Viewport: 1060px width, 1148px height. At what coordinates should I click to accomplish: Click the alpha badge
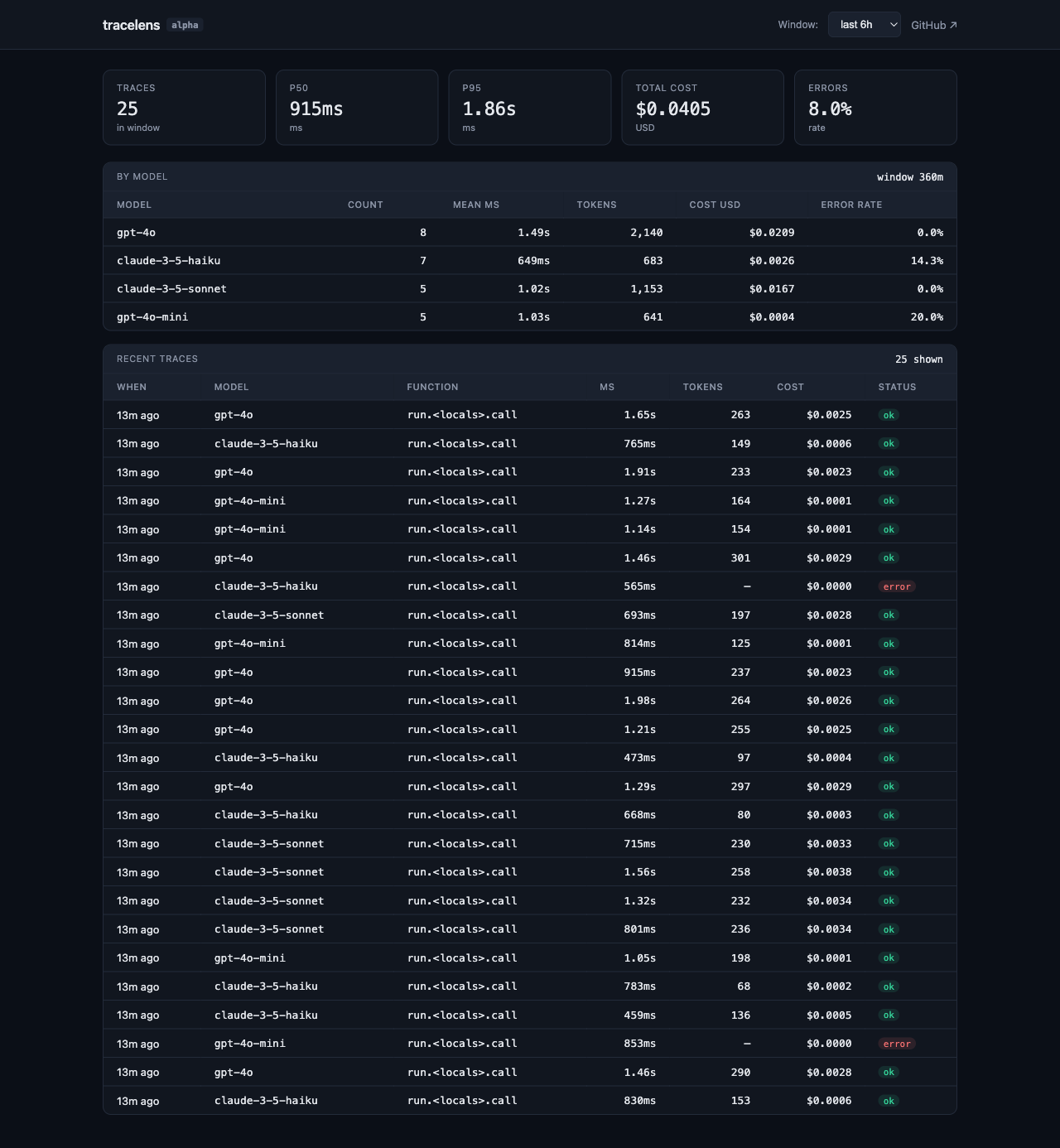(185, 25)
